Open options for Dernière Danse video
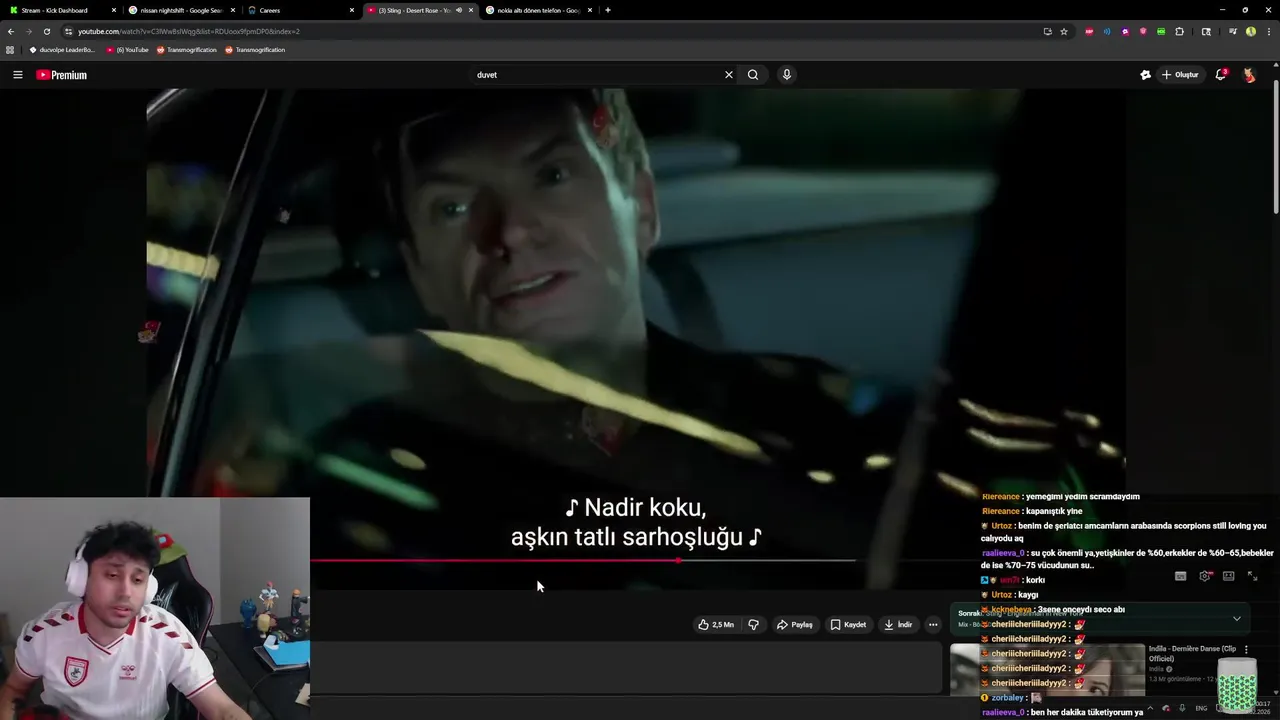This screenshot has height=720, width=1280. (x=1246, y=650)
